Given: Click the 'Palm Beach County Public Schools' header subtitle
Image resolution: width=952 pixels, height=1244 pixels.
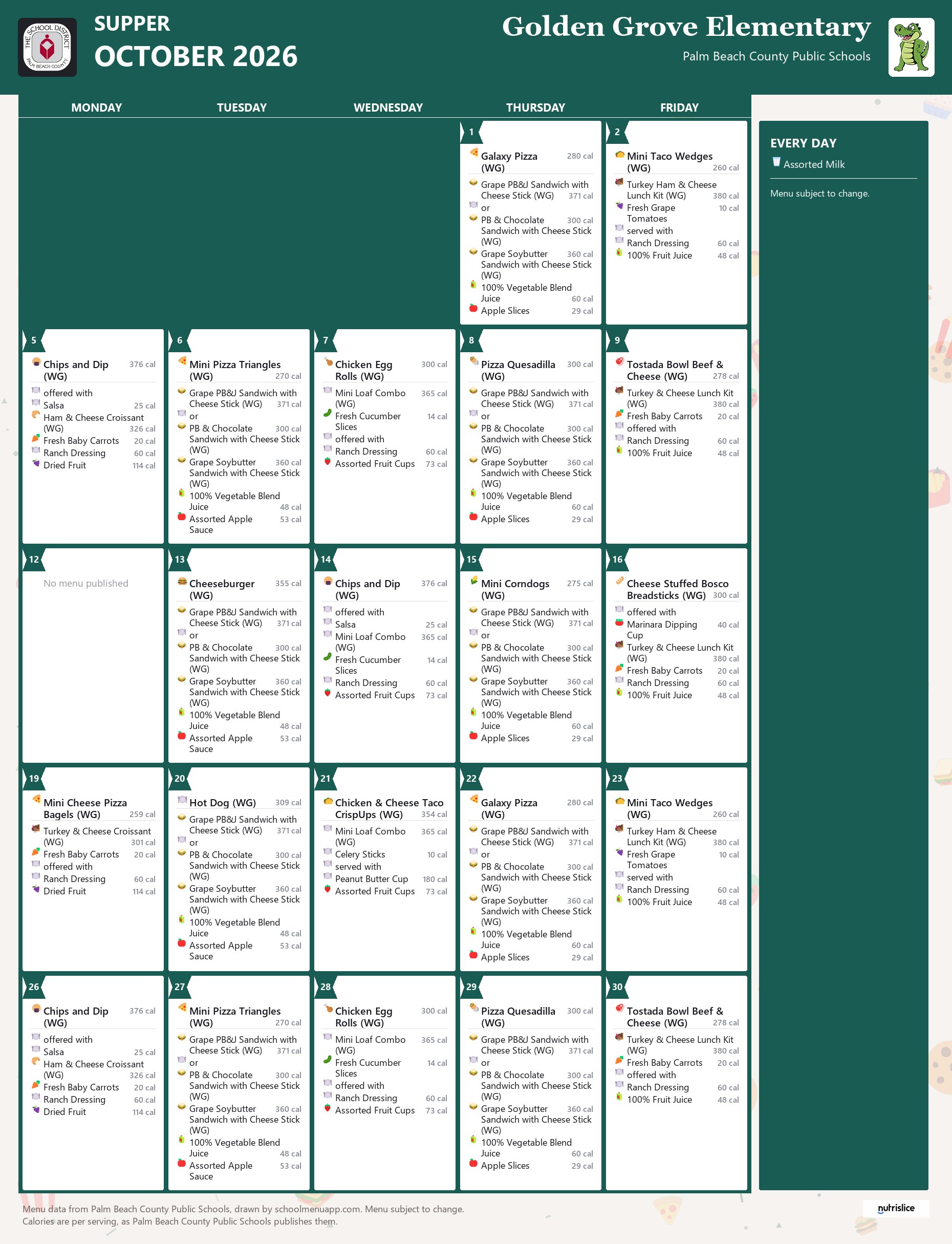Looking at the screenshot, I should pyautogui.click(x=776, y=56).
